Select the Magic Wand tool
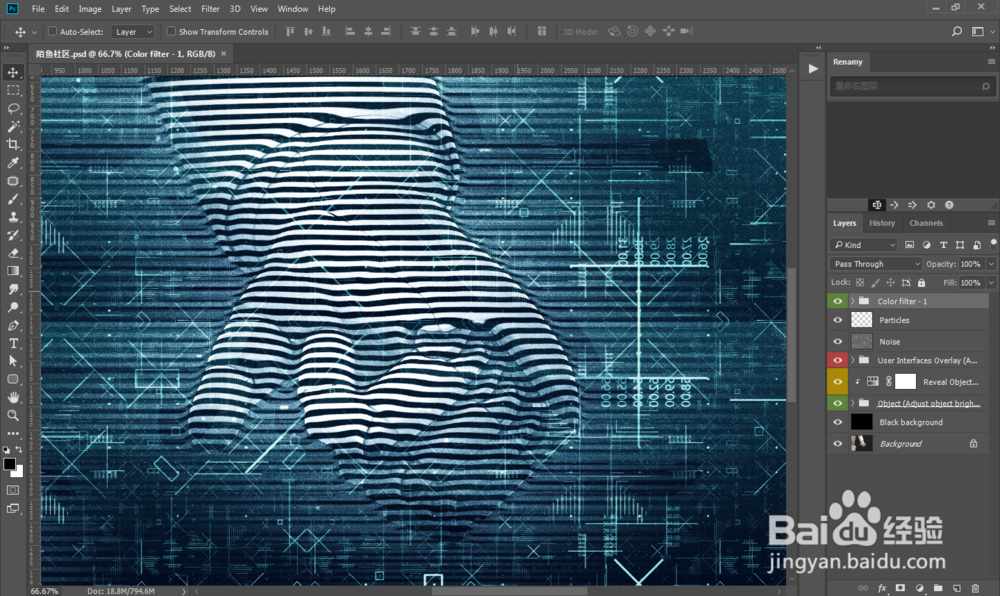This screenshot has width=1000, height=596. tap(13, 126)
